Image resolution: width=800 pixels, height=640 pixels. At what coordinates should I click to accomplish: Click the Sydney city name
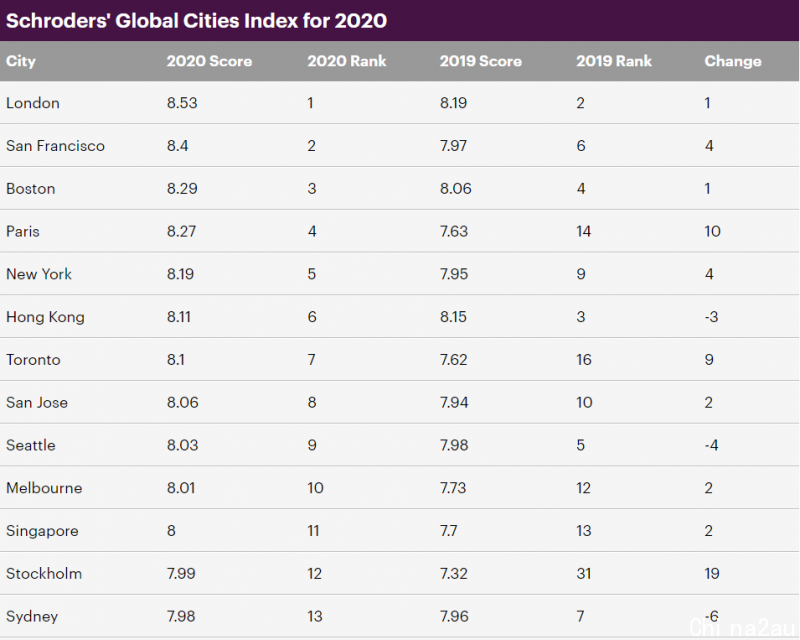pos(32,617)
